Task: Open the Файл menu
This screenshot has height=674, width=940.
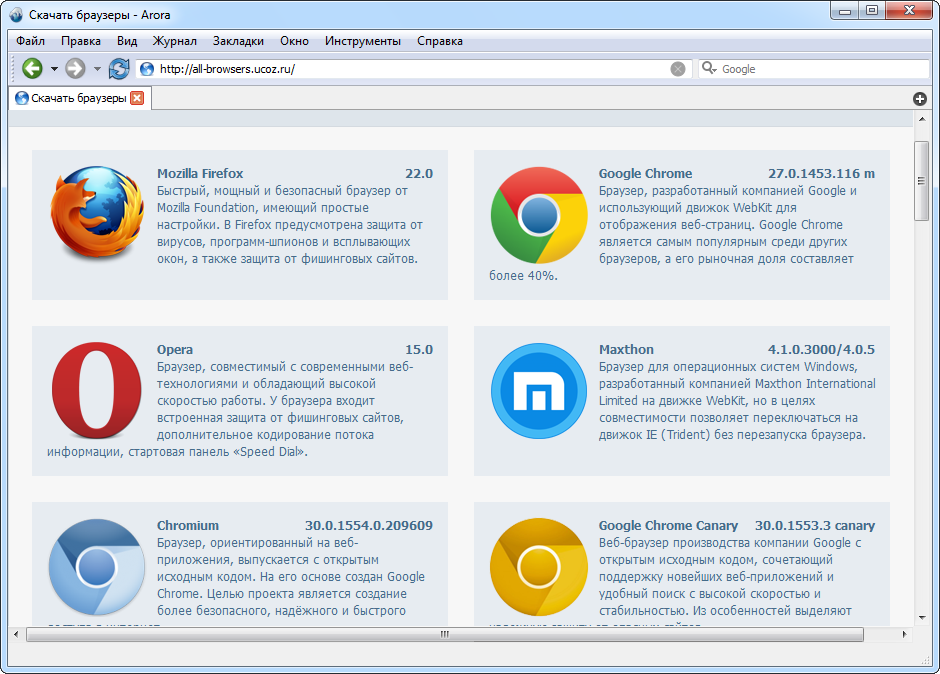Action: (30, 41)
